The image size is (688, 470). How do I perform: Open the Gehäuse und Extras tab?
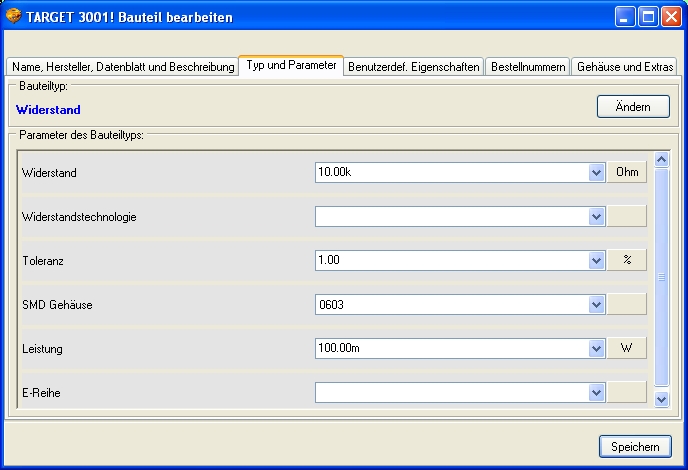click(x=626, y=67)
